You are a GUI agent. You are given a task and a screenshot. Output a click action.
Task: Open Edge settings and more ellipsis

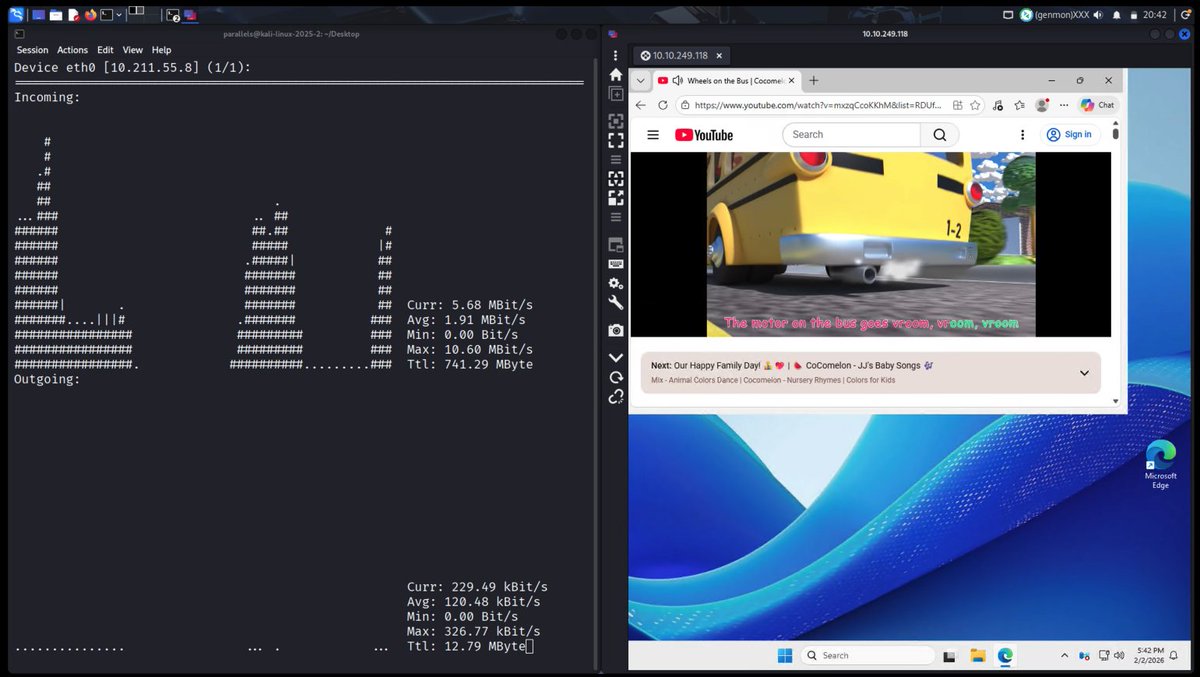pos(1064,105)
